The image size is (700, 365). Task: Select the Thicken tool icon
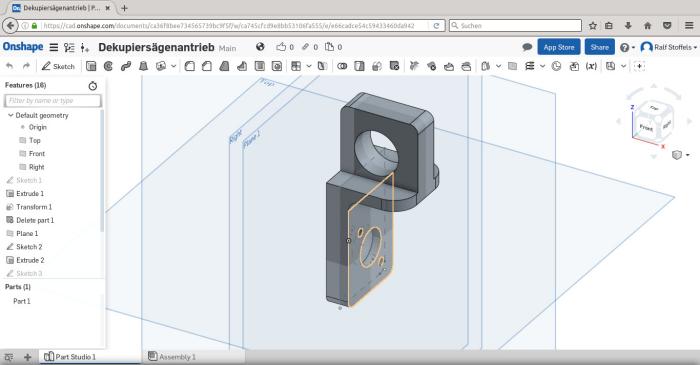point(161,66)
